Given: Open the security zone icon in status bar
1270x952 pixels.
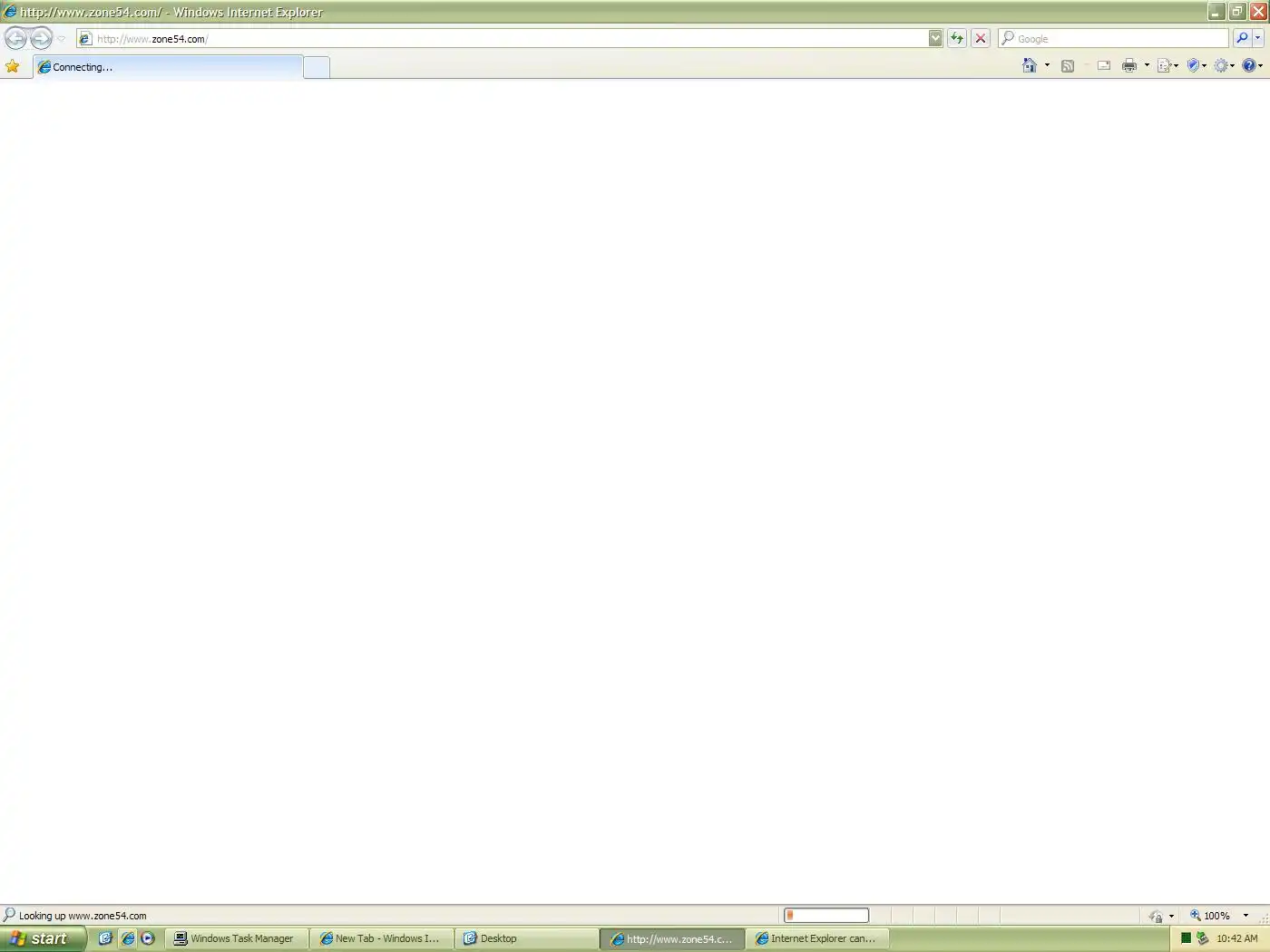Looking at the screenshot, I should (x=1156, y=916).
